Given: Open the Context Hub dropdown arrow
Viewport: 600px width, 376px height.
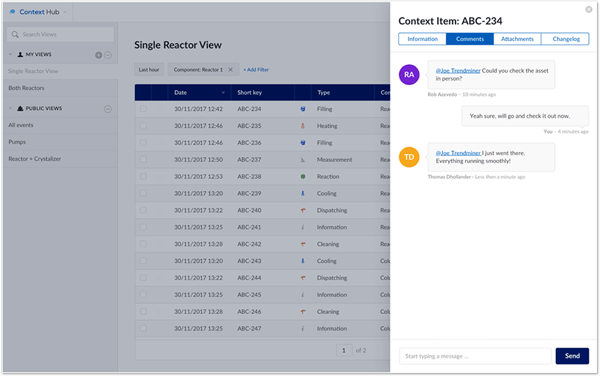Looking at the screenshot, I should point(65,12).
